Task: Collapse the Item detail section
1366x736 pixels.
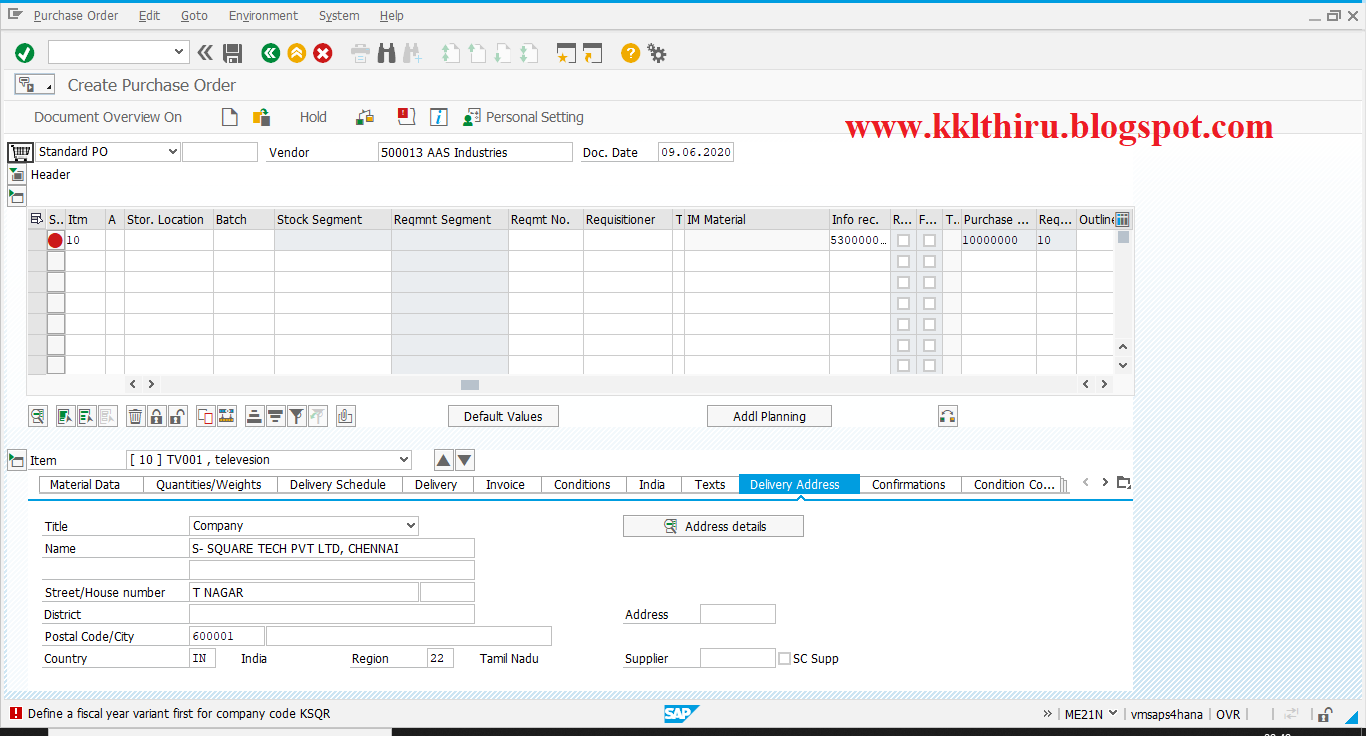Action: click(x=16, y=460)
